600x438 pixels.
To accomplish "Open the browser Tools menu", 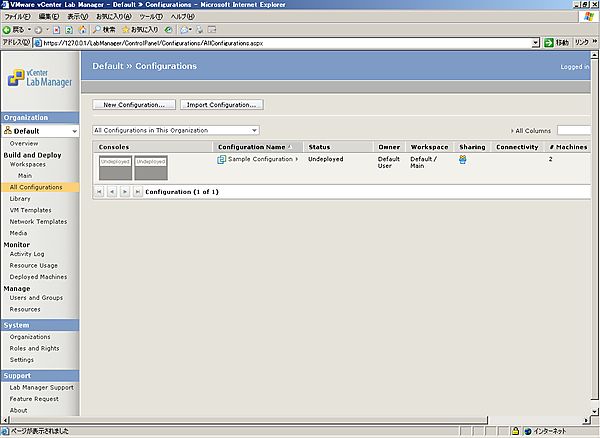I will [x=150, y=16].
